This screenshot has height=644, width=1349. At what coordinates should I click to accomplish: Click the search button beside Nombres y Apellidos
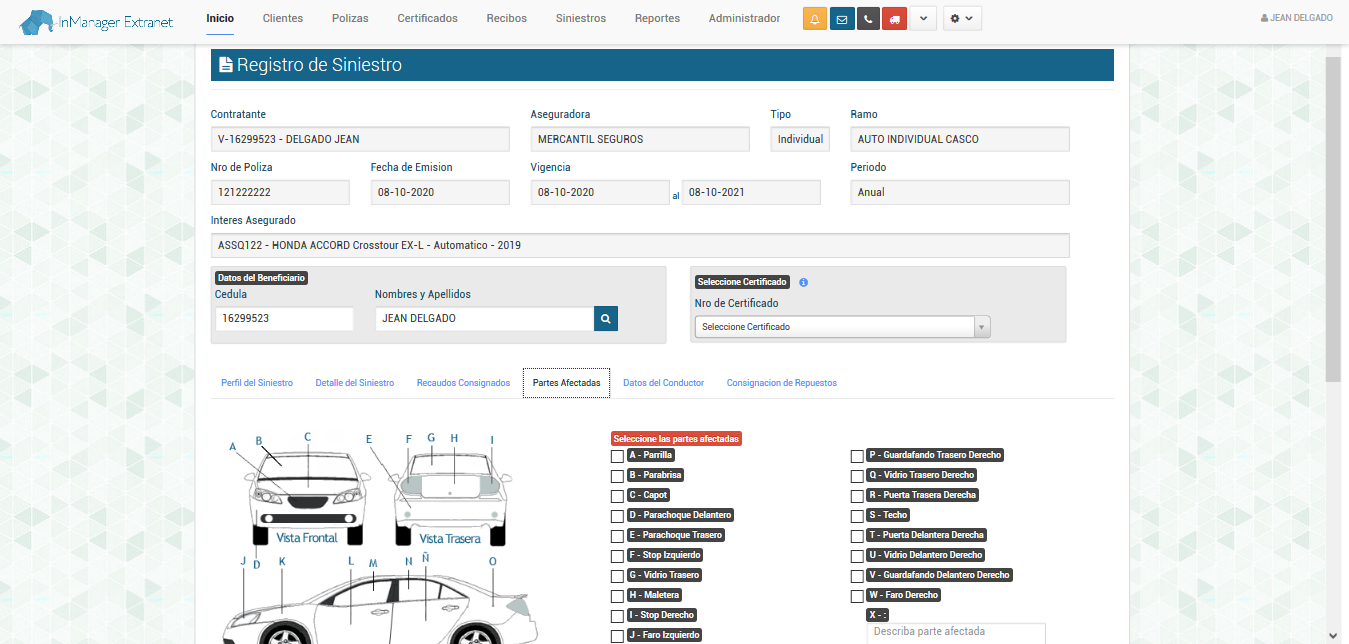coord(605,319)
